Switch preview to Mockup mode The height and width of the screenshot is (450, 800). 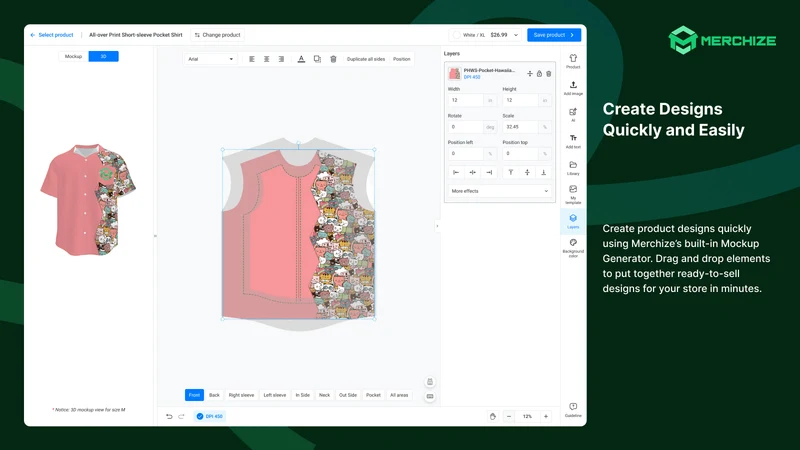coord(73,56)
